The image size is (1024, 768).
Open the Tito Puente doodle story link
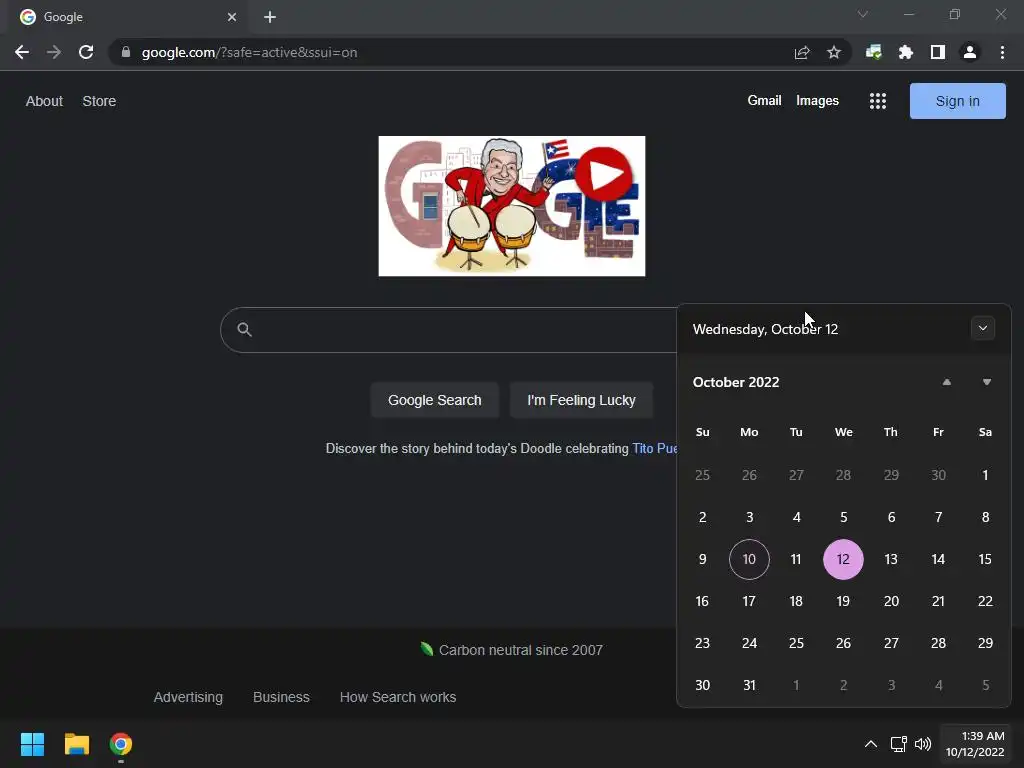point(654,449)
